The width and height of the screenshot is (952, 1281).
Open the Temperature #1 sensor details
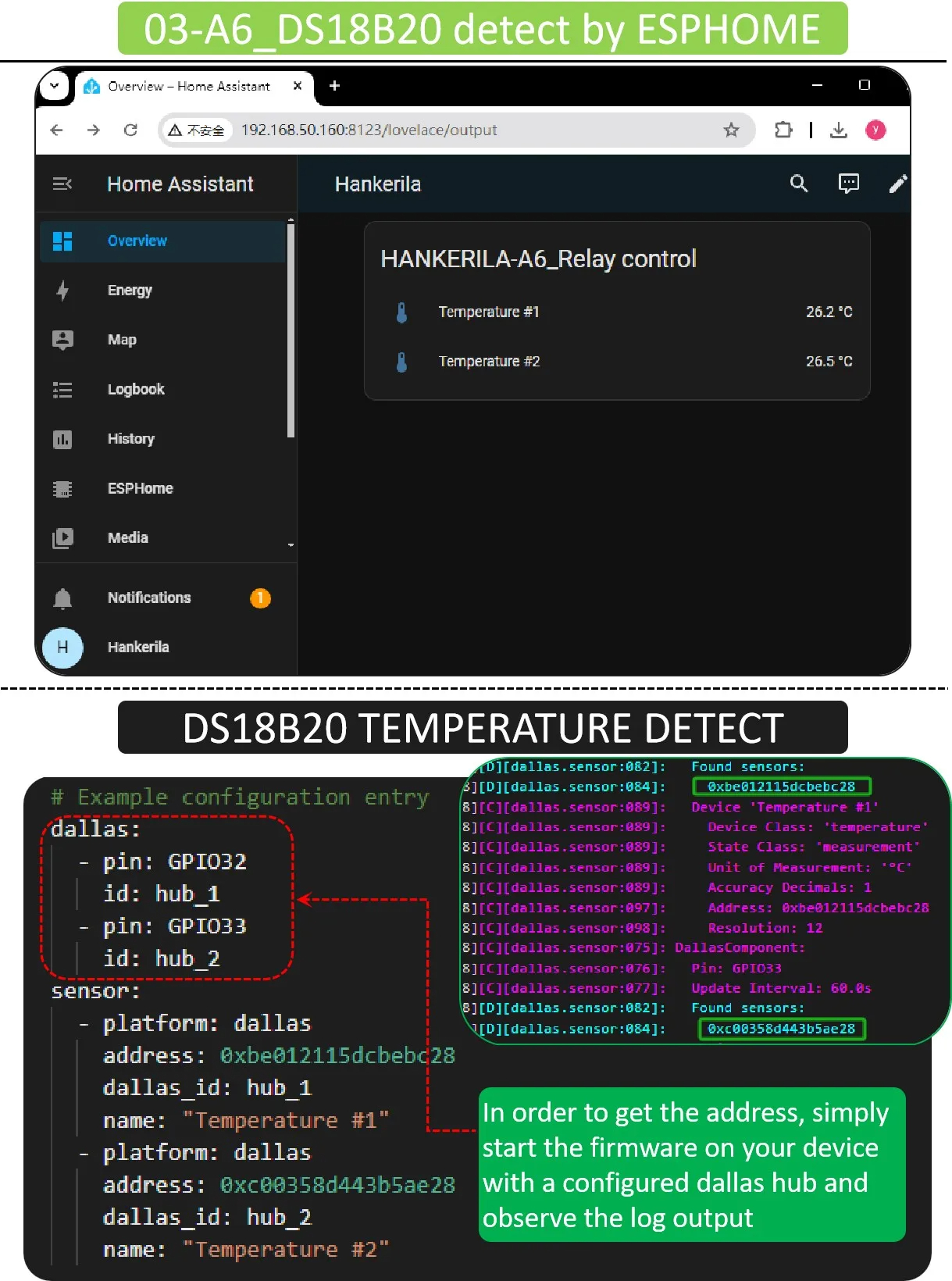617,312
